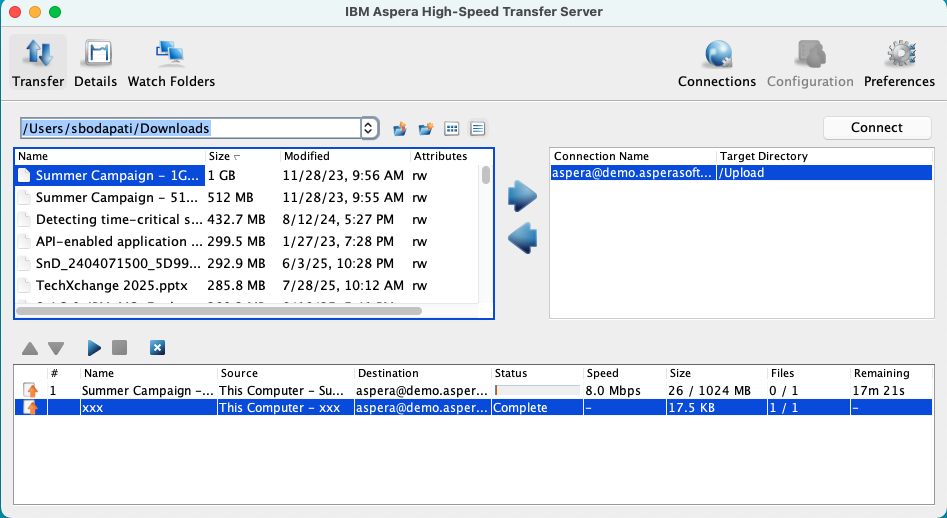
Task: Click the file icon of TechXchange 2025.pptx
Action: (24, 285)
